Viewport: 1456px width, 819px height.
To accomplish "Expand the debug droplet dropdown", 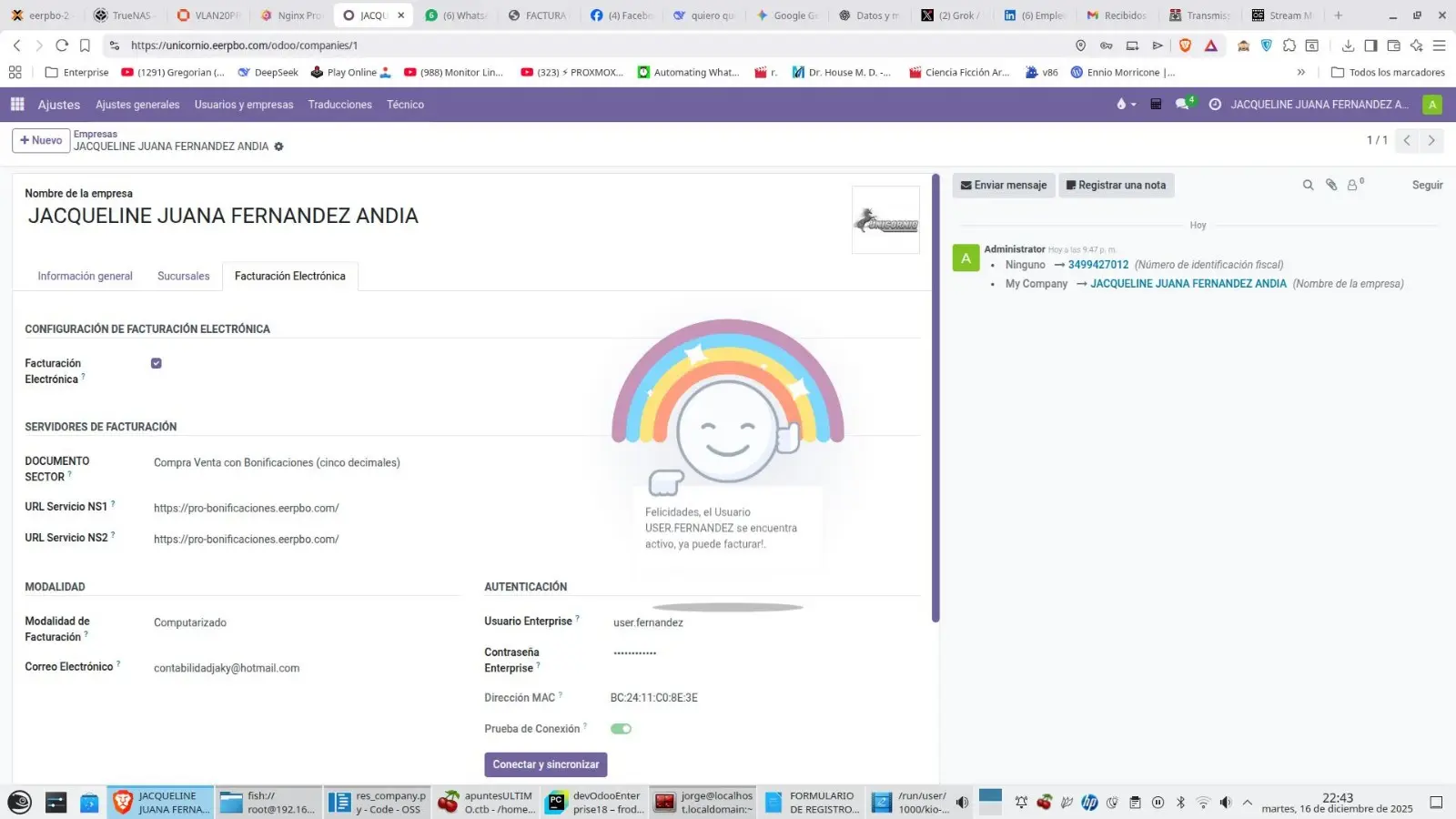I will (x=1126, y=105).
